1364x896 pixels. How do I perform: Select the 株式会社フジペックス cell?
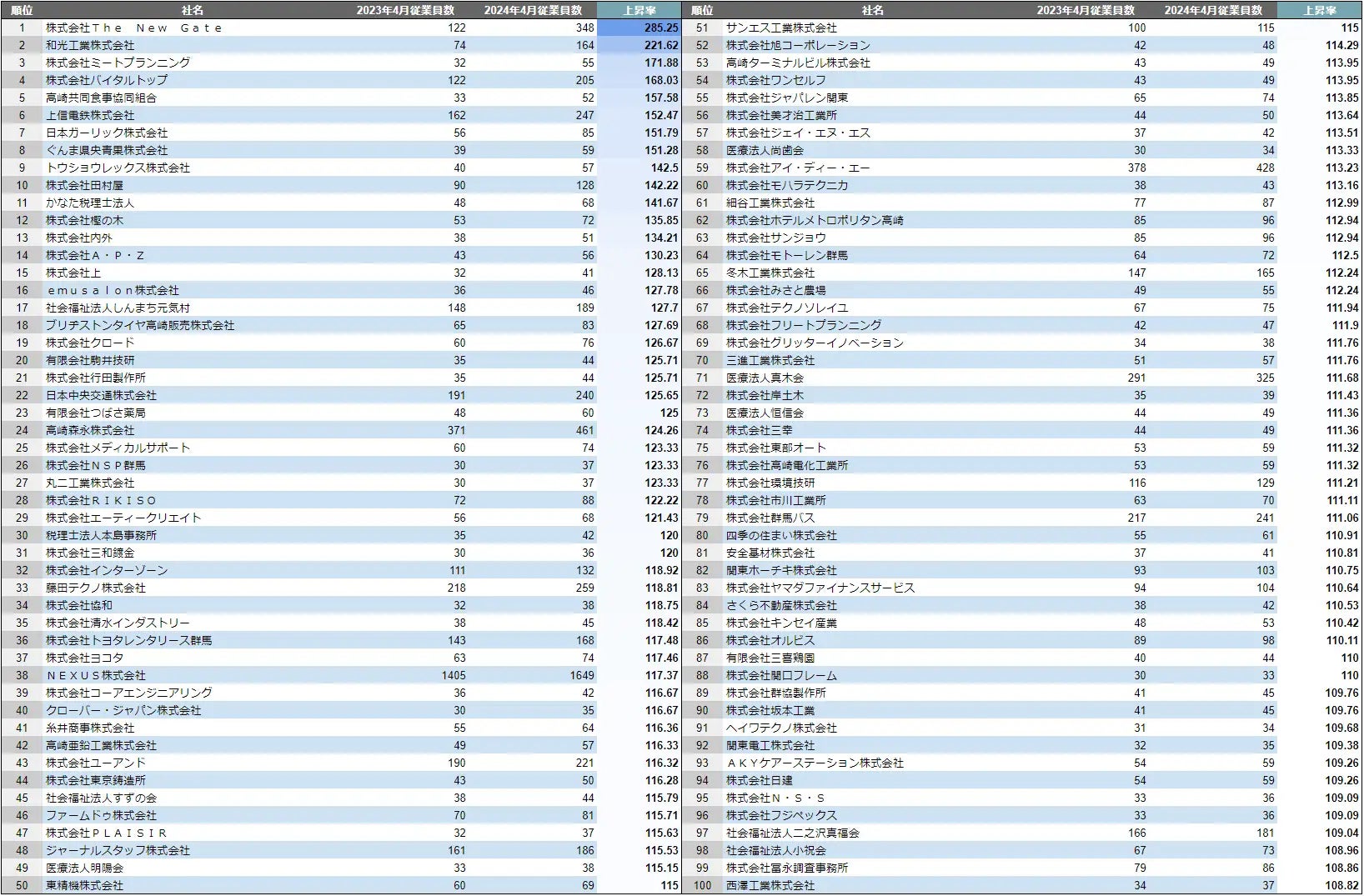pyautogui.click(x=781, y=815)
